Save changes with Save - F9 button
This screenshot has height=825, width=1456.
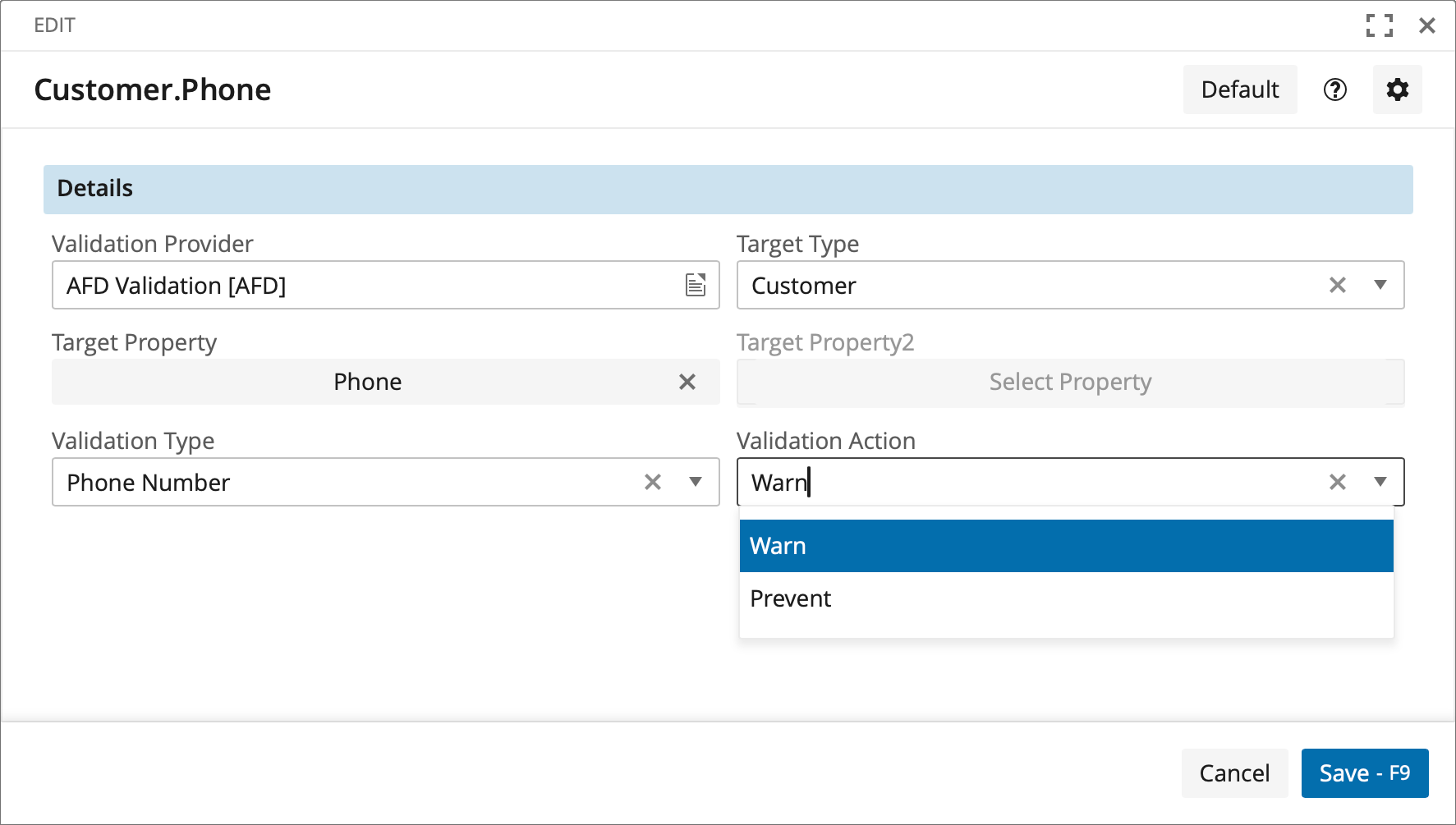coord(1364,773)
